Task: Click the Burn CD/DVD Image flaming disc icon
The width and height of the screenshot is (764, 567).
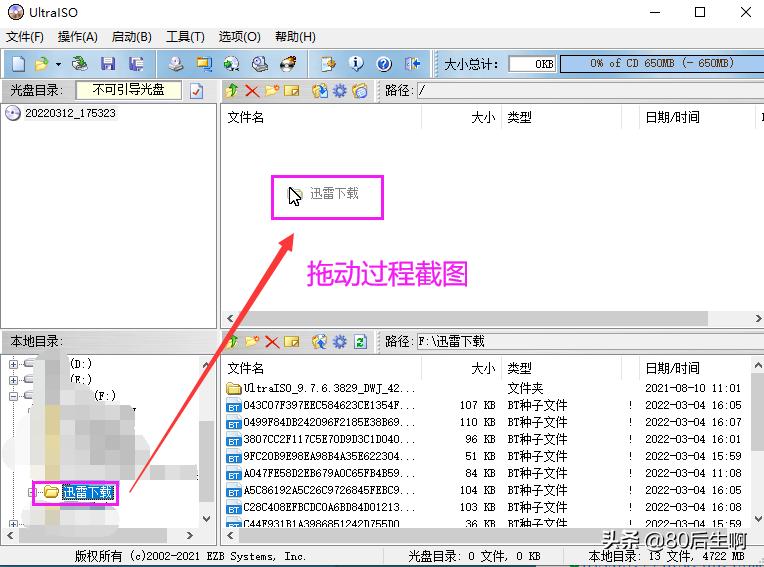Action: [x=288, y=64]
